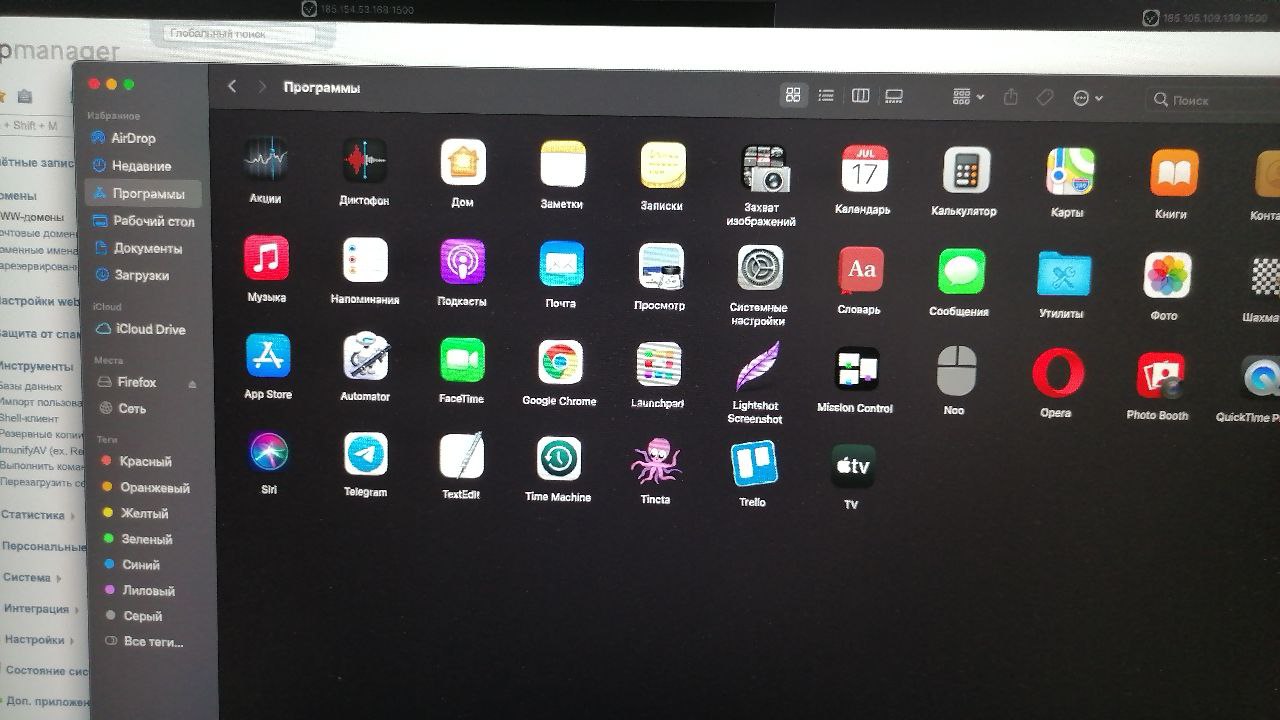Open the Карты maps app
Screen dimensions: 1280x720
pos(1070,172)
